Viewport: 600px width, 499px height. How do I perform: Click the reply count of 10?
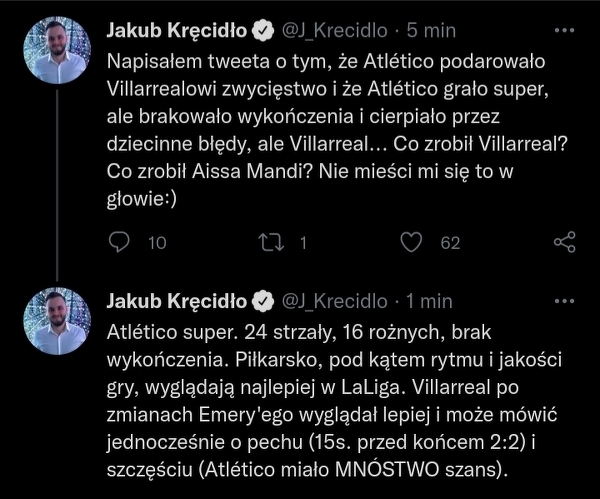point(156,242)
